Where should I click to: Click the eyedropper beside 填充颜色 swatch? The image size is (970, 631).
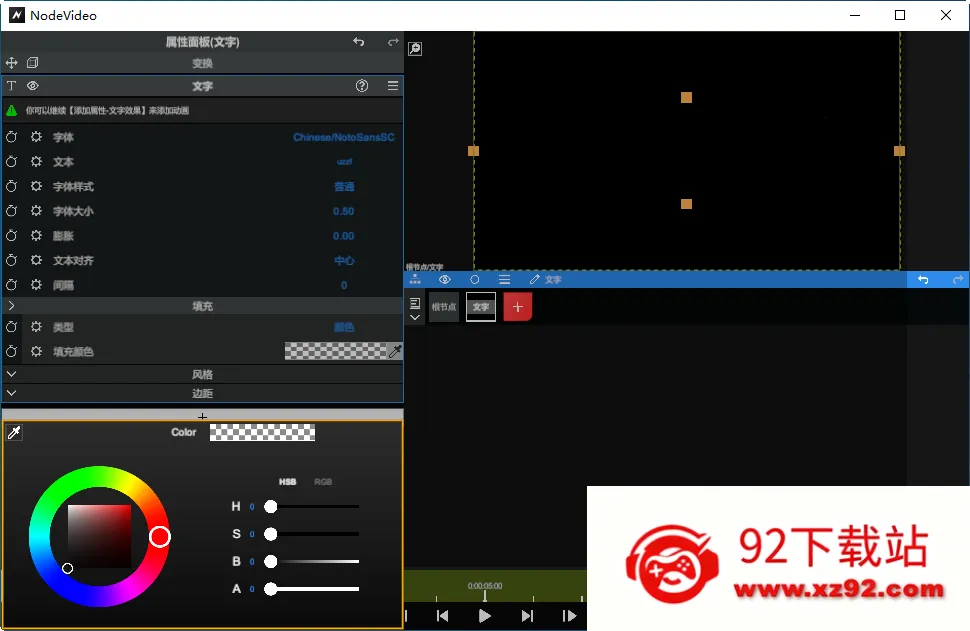coord(395,351)
